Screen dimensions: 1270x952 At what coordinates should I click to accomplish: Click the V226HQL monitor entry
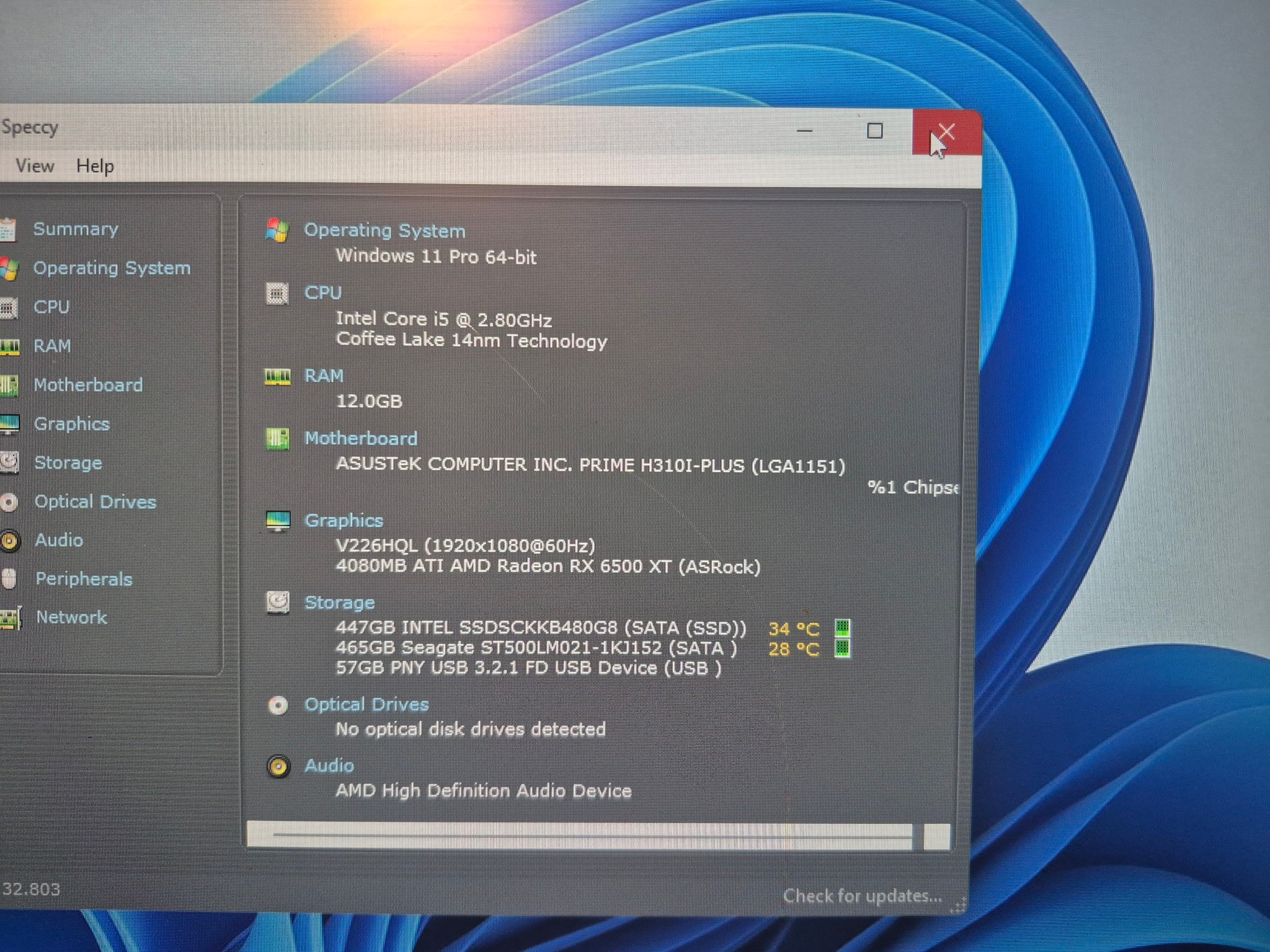465,546
